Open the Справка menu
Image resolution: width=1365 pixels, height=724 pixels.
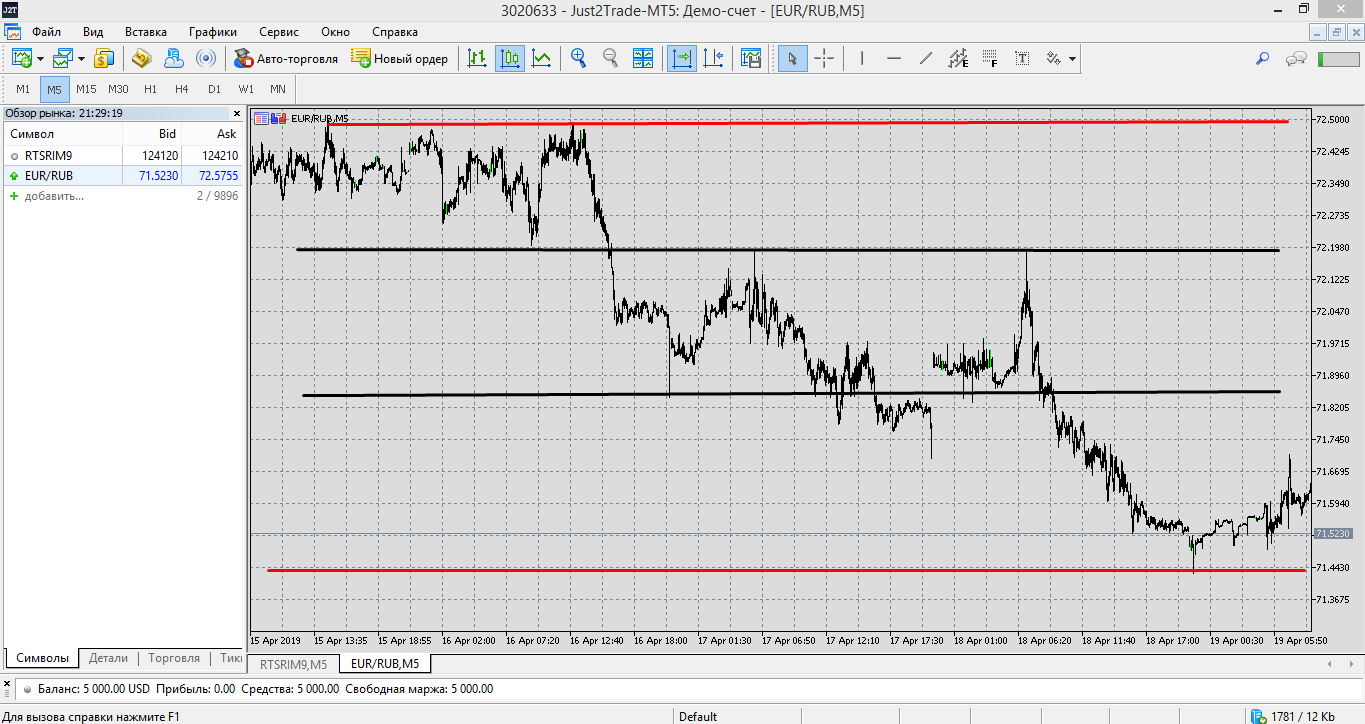click(x=395, y=31)
